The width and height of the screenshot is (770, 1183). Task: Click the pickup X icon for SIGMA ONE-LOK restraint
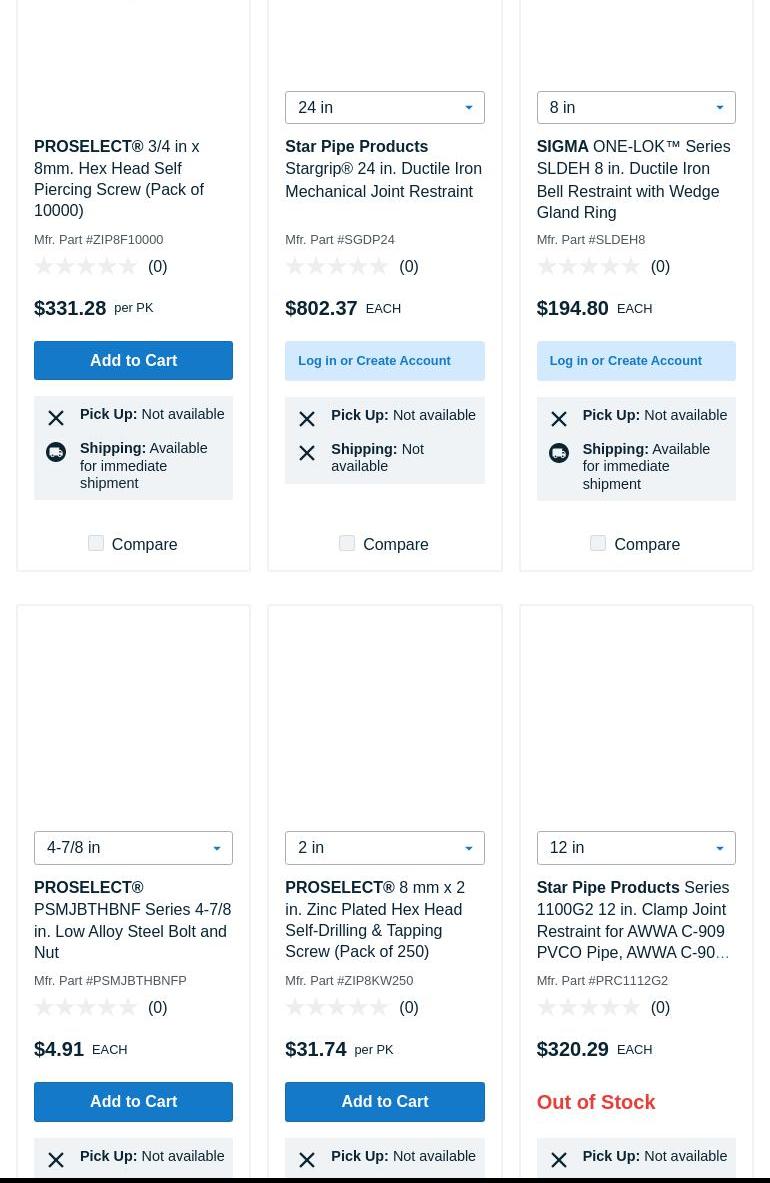(x=558, y=419)
